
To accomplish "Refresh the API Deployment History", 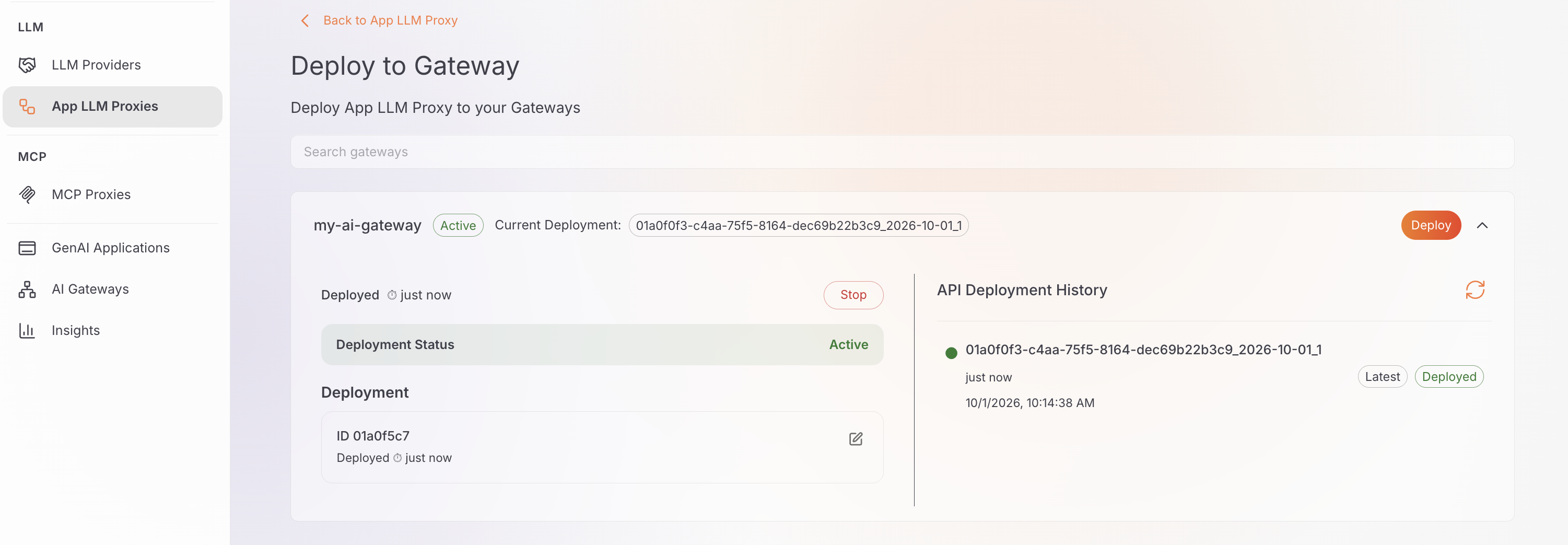I will (x=1475, y=290).
